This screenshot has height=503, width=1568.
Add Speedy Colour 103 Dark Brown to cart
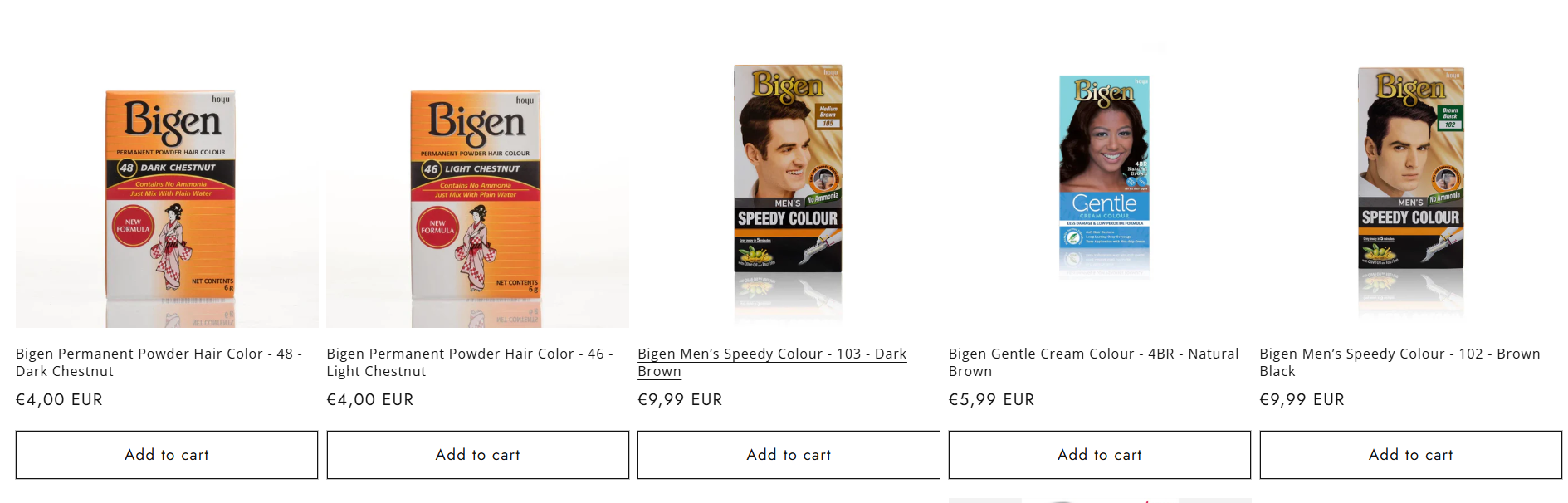789,455
